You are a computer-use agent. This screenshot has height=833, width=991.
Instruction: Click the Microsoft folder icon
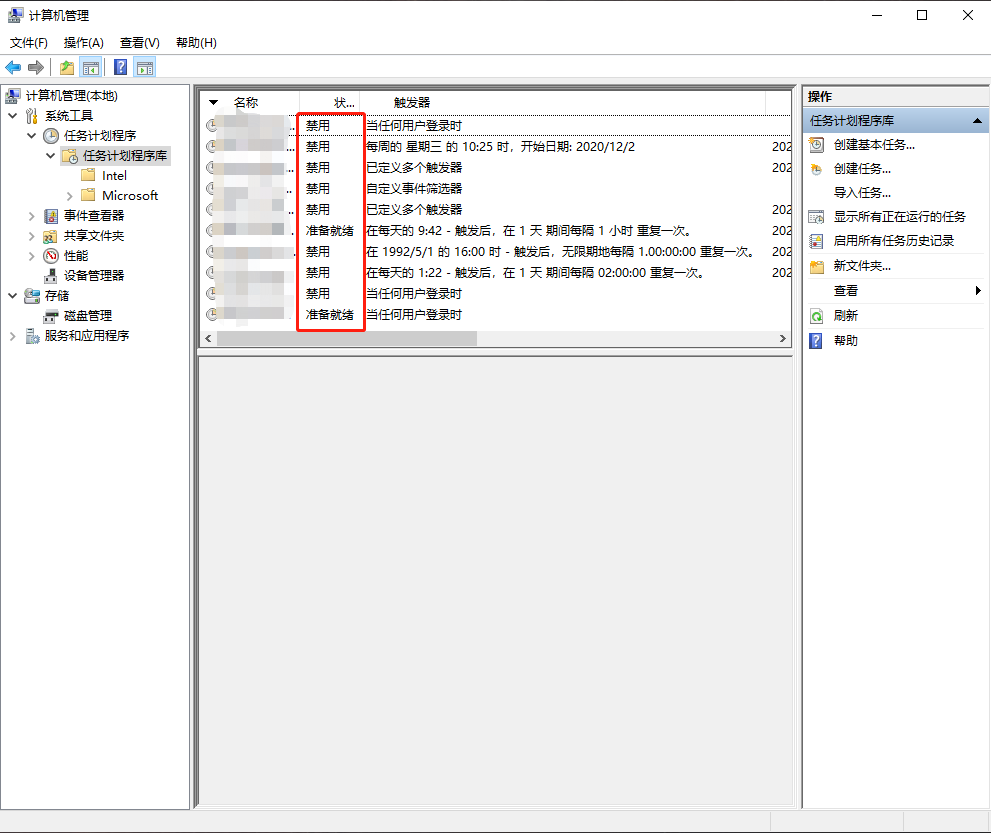(88, 195)
